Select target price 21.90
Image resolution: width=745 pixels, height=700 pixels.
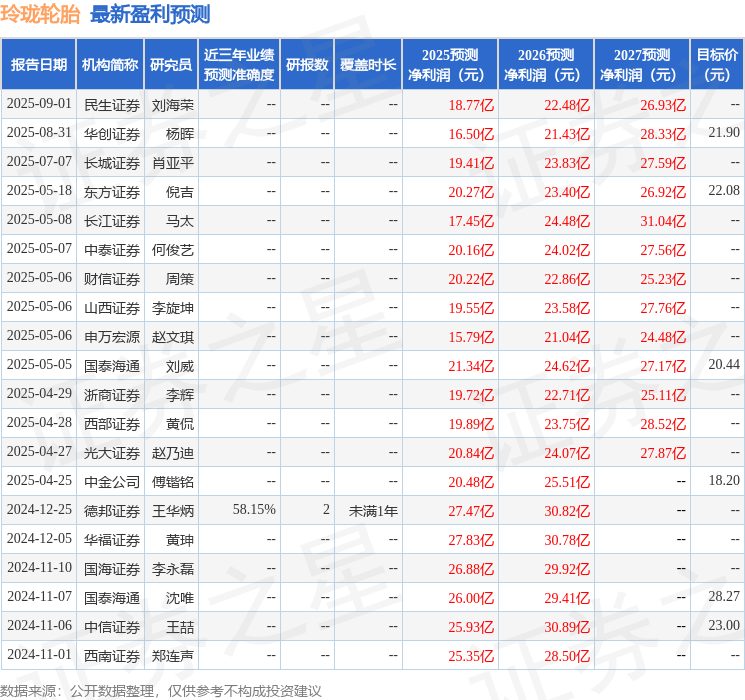(x=724, y=133)
